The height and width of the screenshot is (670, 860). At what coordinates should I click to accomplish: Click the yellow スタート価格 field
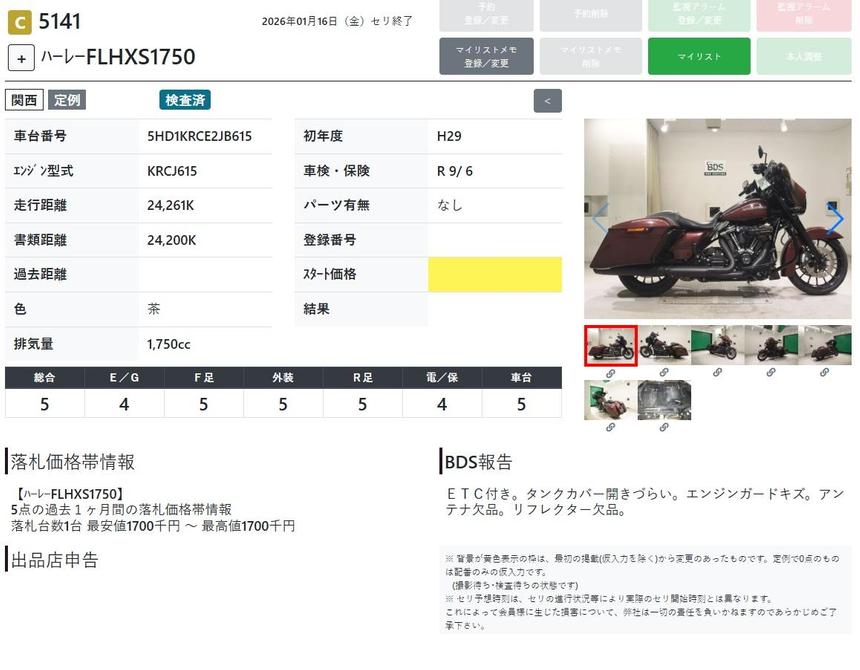[x=494, y=275]
